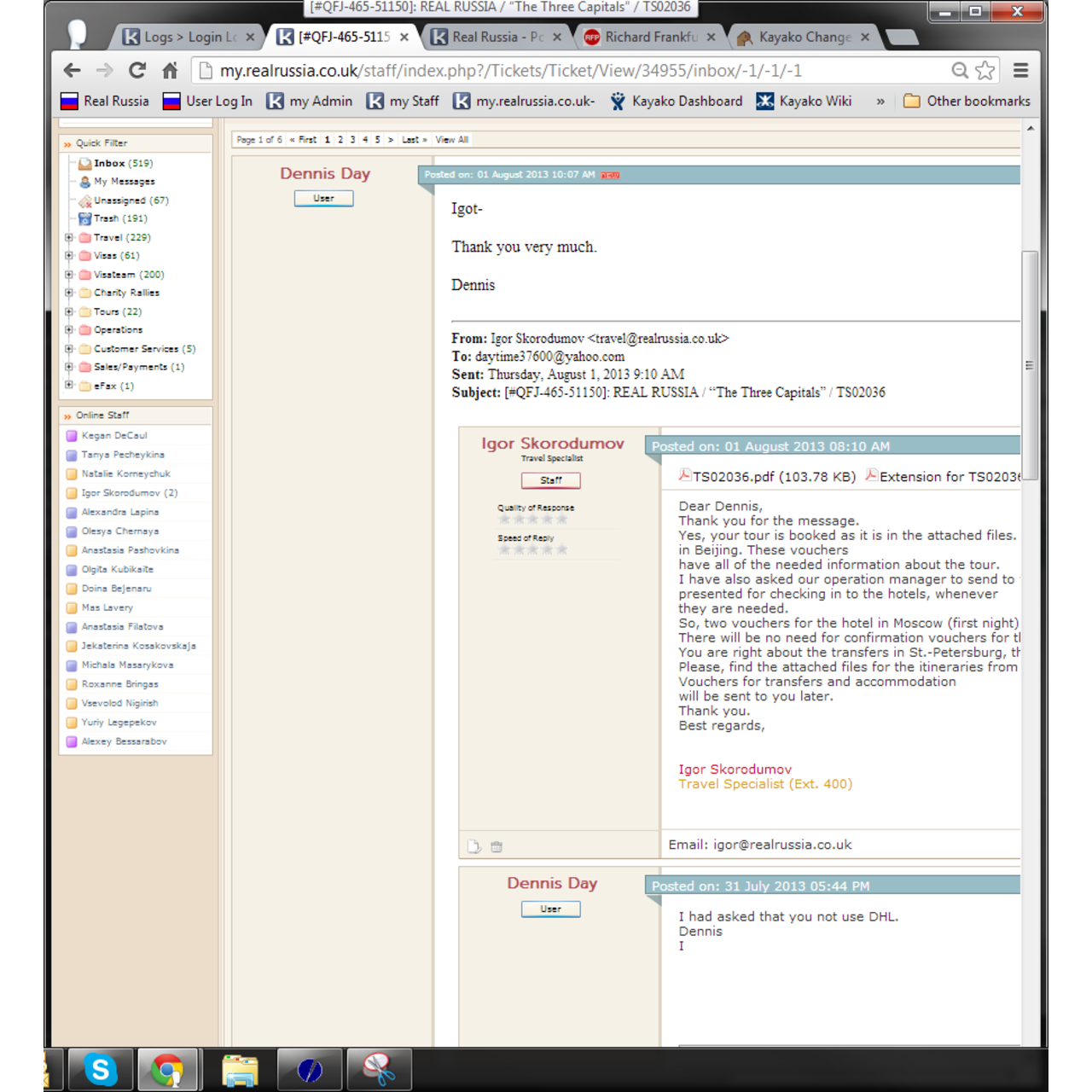Toggle Tanya Pecheykins availability indicator

[x=72, y=454]
